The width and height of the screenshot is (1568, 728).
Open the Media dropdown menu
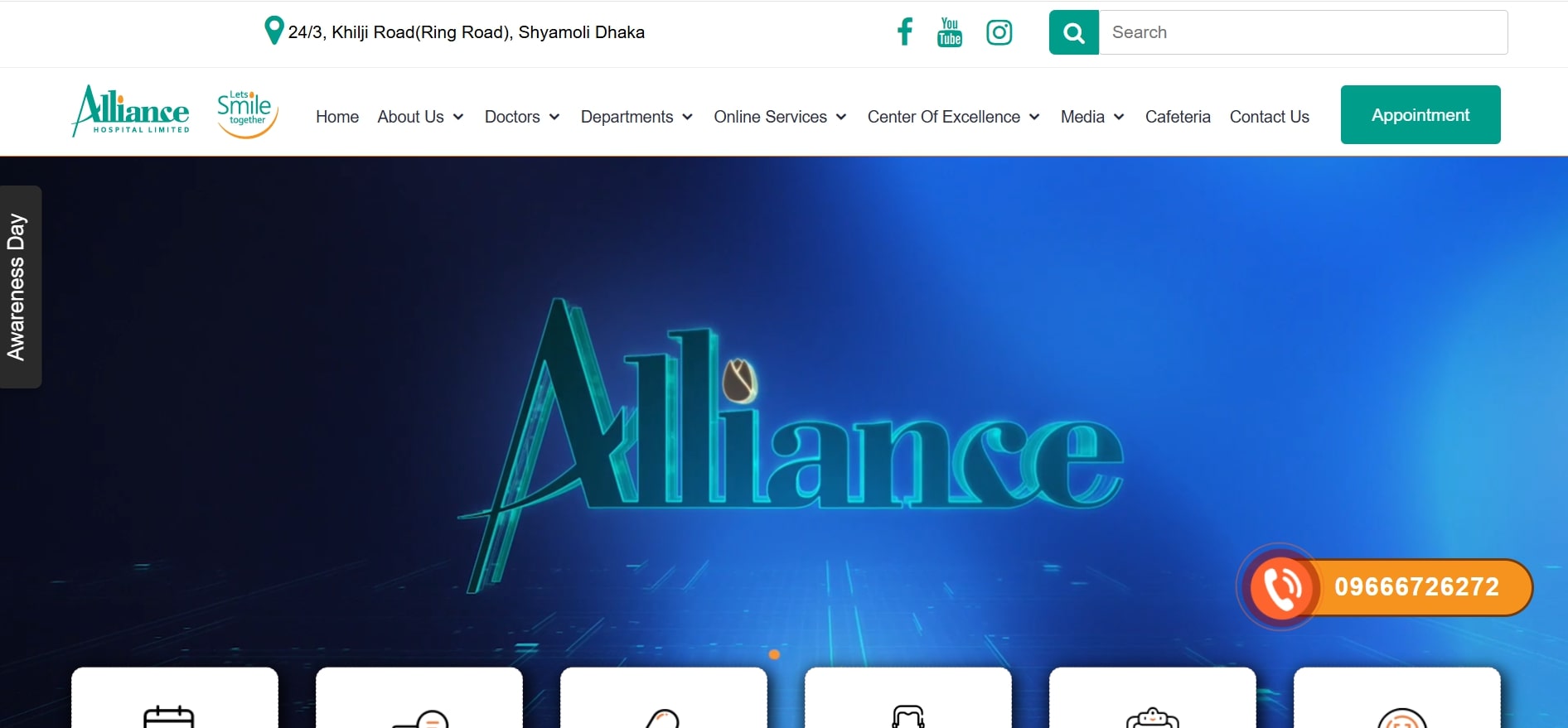tap(1092, 117)
